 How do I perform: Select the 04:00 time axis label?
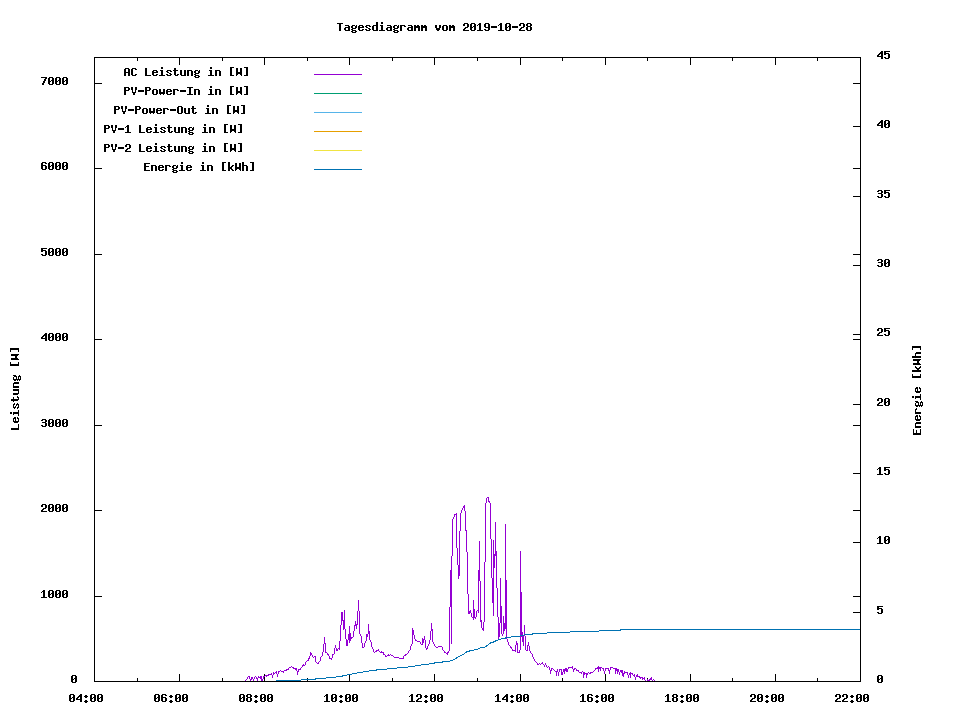pyautogui.click(x=85, y=698)
